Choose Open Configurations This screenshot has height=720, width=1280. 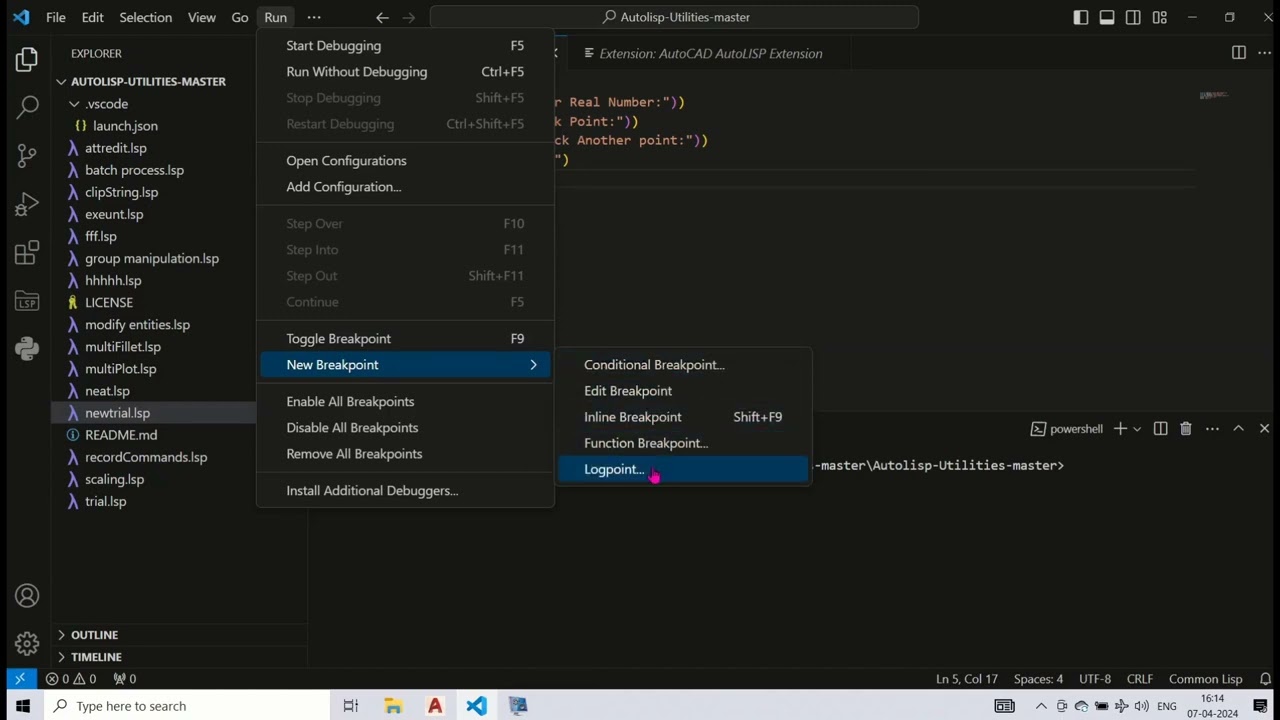click(x=405, y=161)
